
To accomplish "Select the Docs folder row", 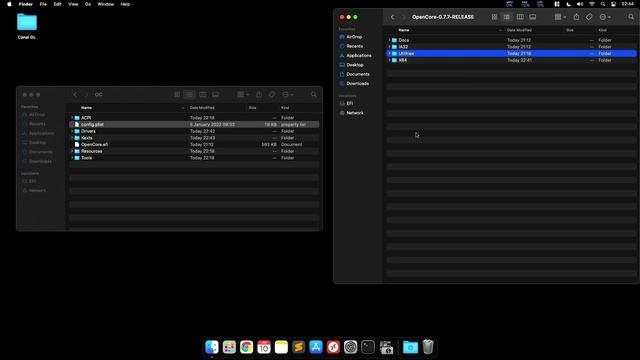I will 511,40.
